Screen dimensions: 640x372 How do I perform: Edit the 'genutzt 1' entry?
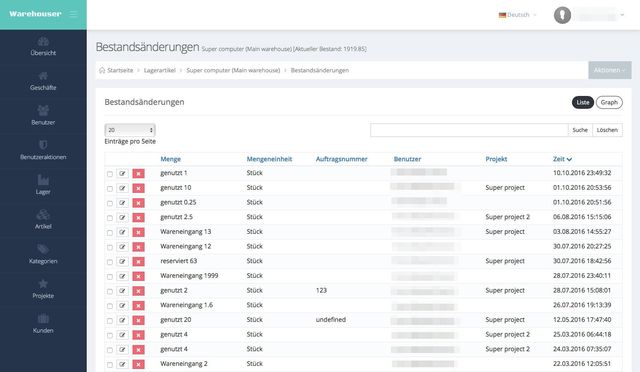click(122, 174)
